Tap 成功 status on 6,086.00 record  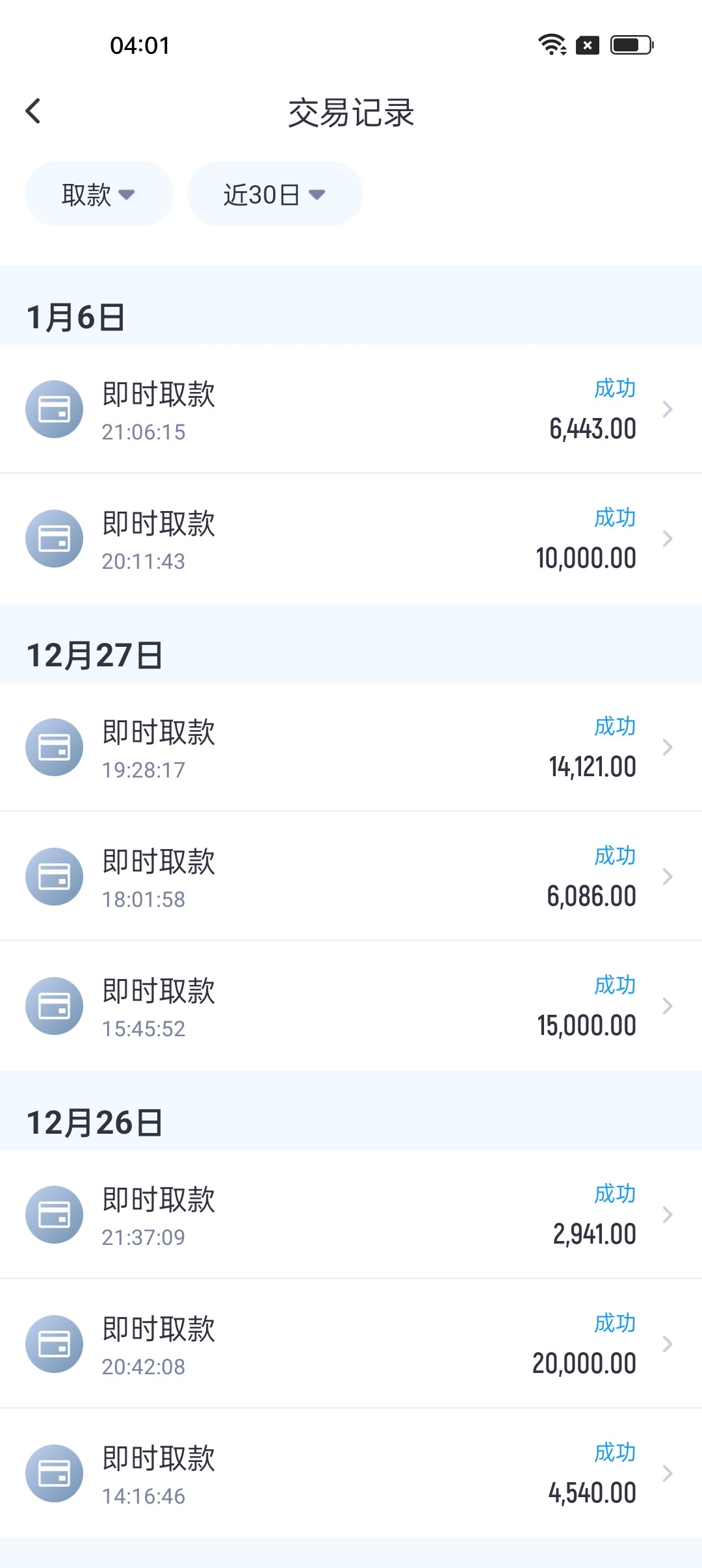point(614,856)
